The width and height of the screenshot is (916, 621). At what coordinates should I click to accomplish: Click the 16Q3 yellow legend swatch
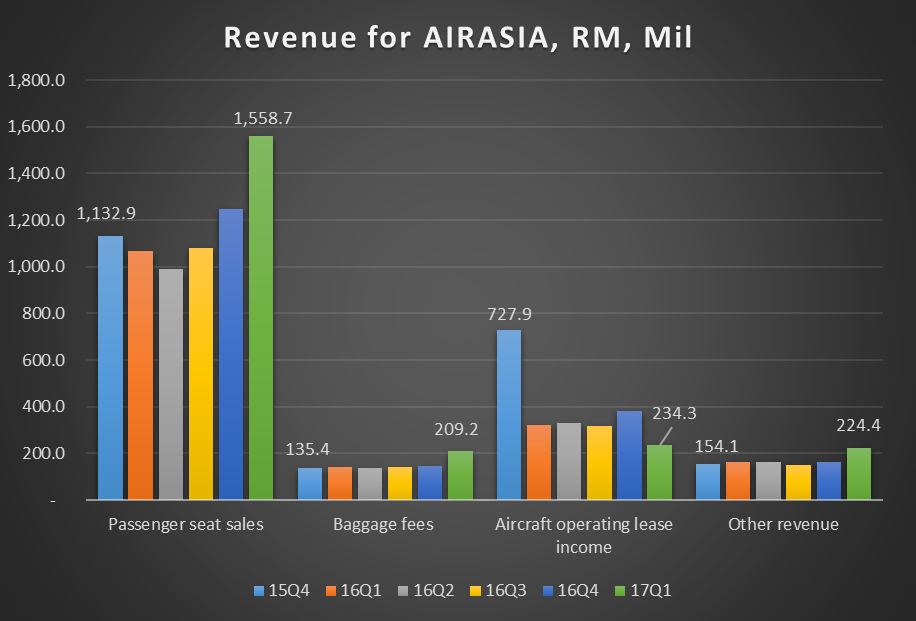coord(476,591)
